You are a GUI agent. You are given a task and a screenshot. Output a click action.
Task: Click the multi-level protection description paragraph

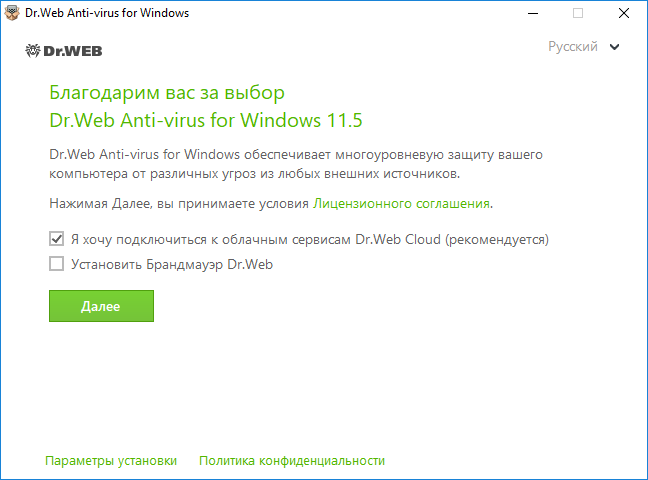[x=296, y=164]
